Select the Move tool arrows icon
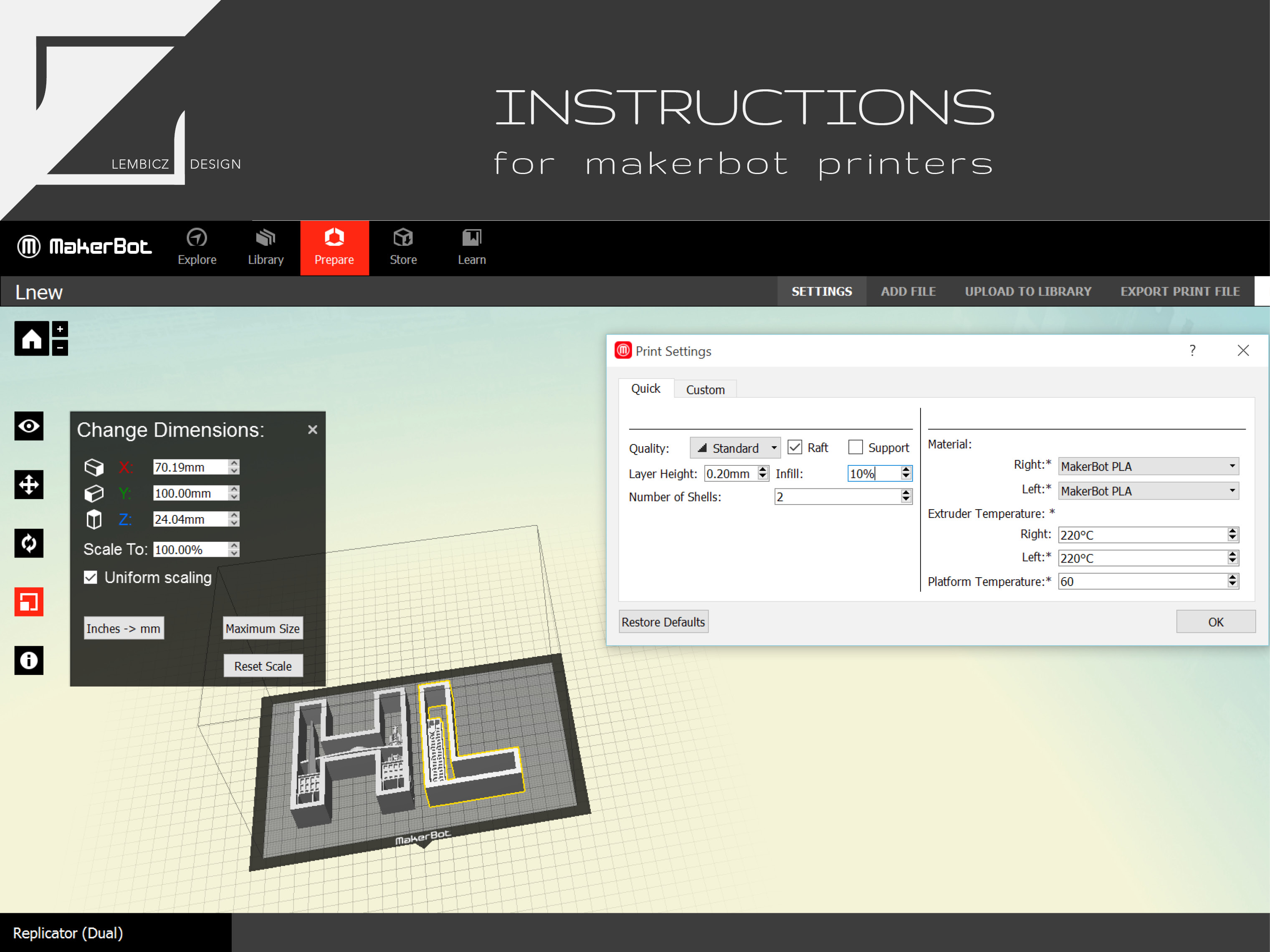The image size is (1270, 952). coord(29,485)
